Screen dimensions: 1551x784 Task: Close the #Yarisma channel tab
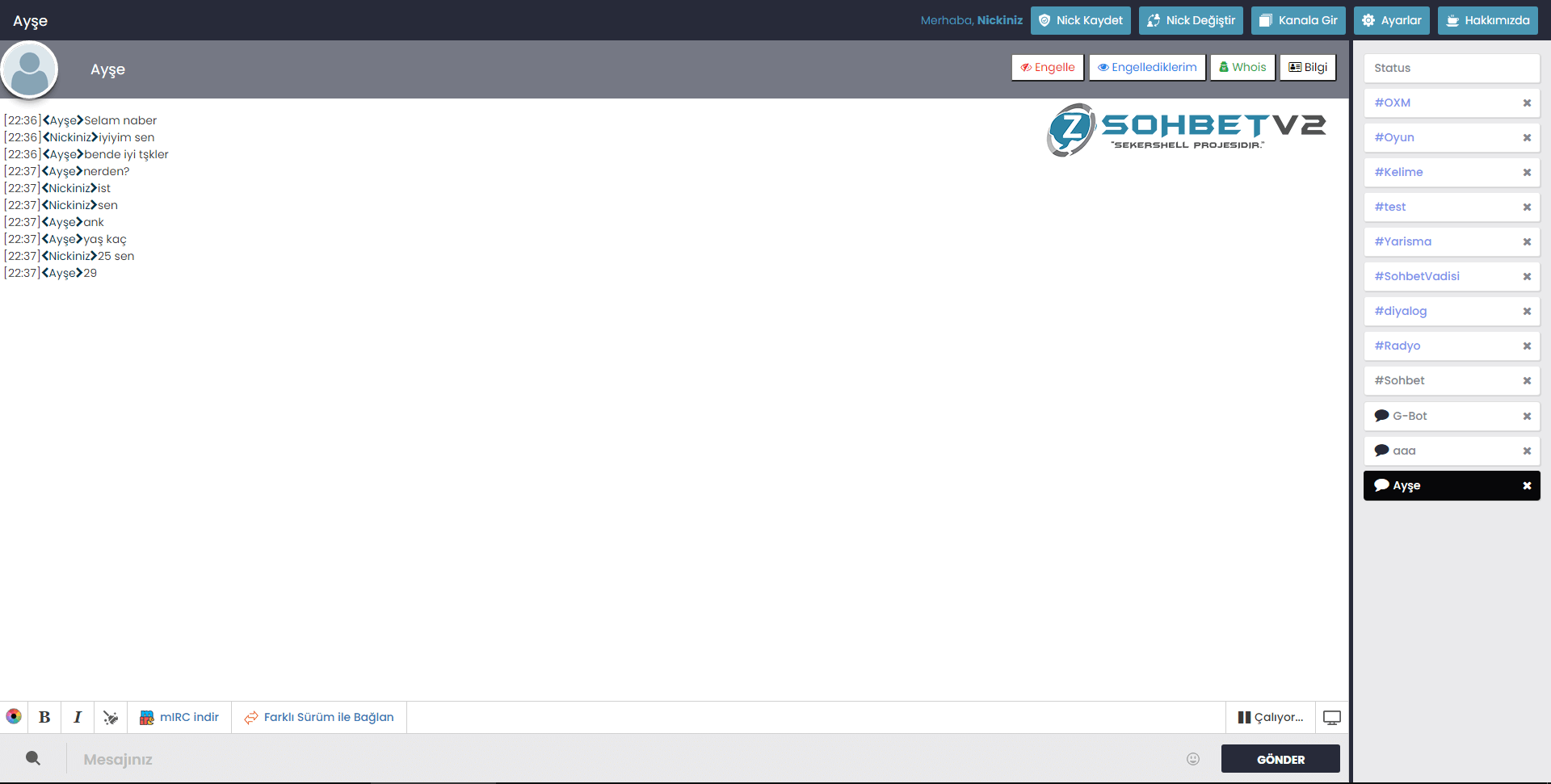[1527, 241]
